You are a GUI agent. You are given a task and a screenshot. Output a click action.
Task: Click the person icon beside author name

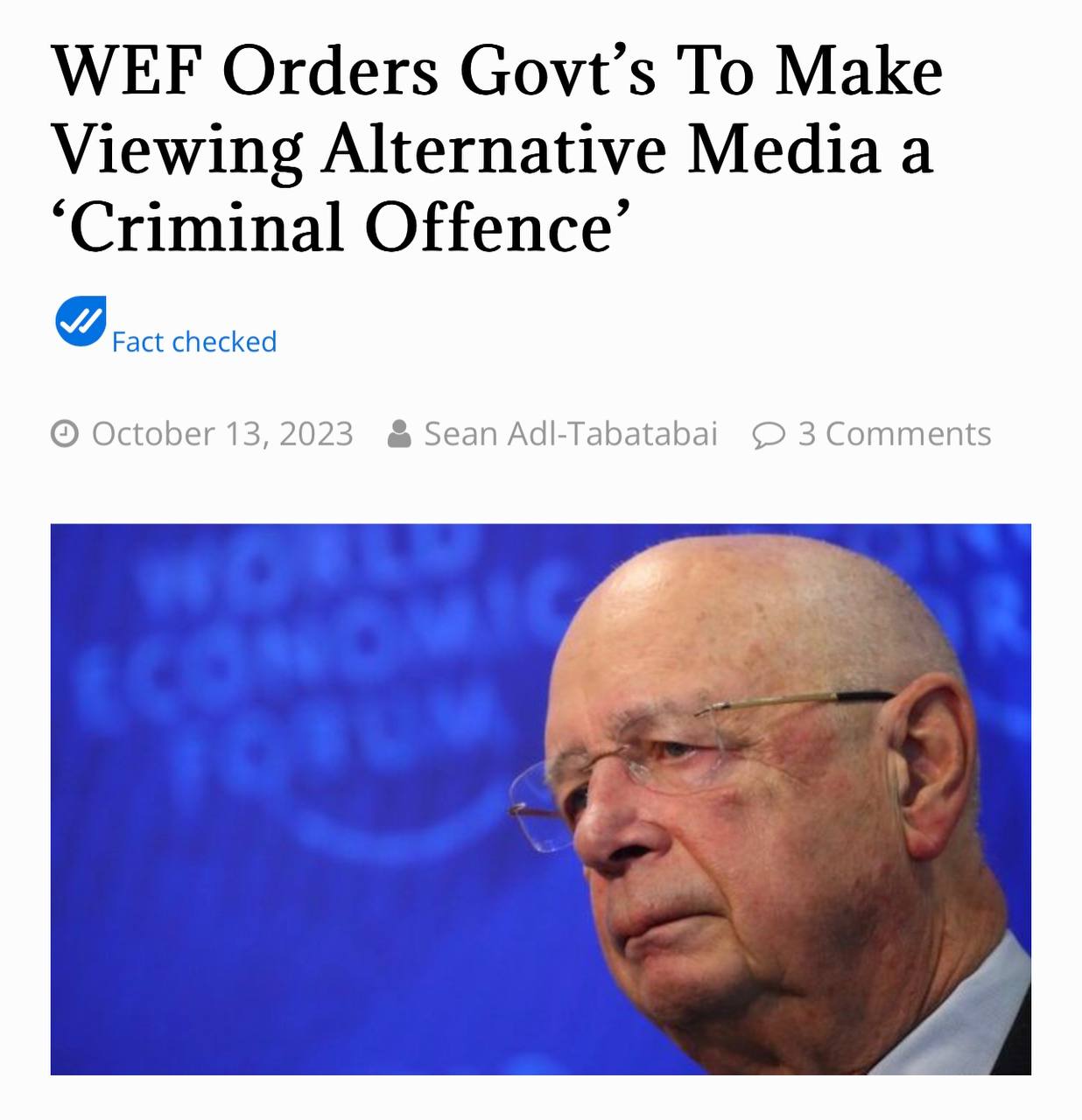[399, 434]
